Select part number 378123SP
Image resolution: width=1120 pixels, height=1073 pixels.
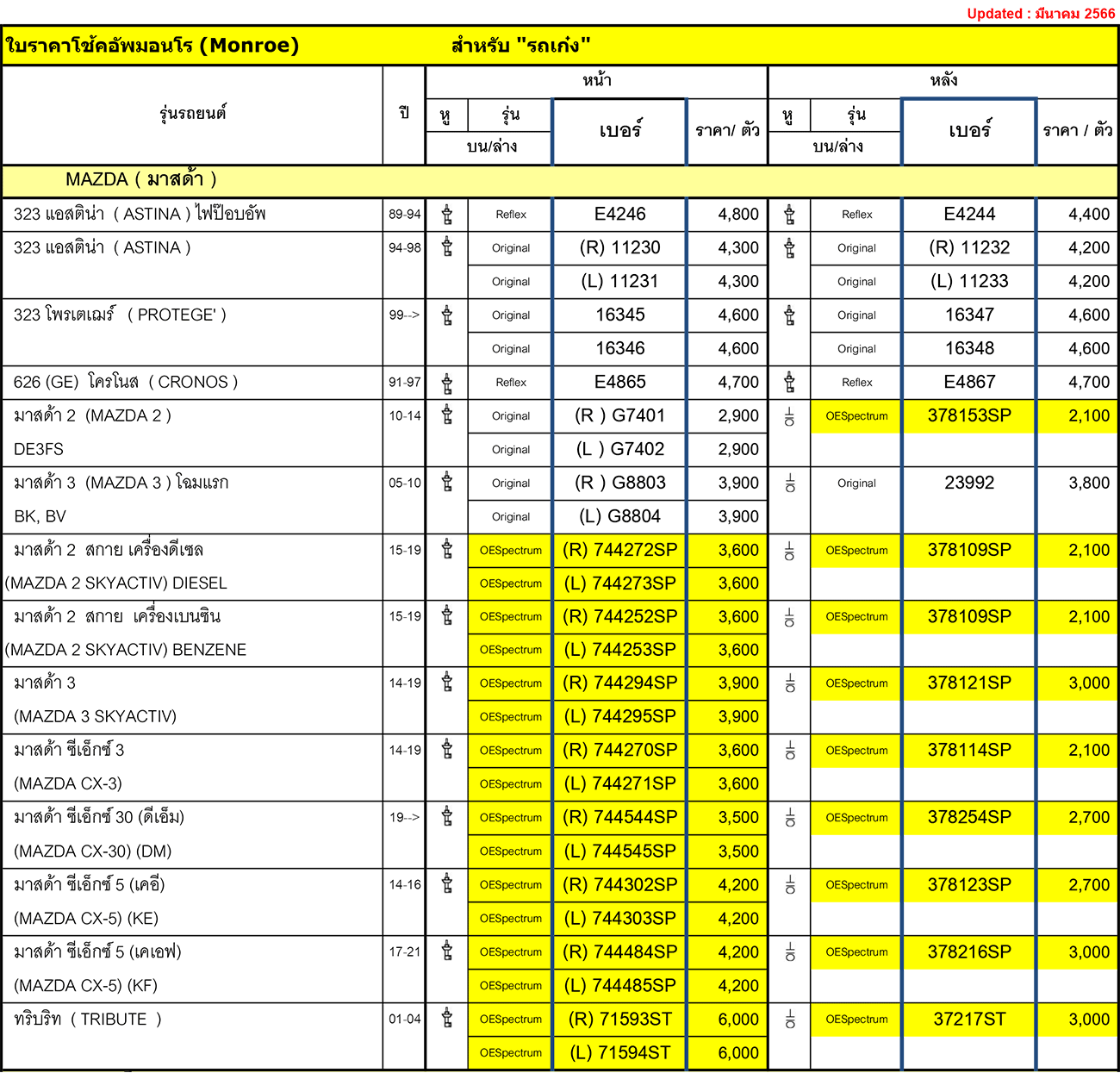click(x=969, y=884)
